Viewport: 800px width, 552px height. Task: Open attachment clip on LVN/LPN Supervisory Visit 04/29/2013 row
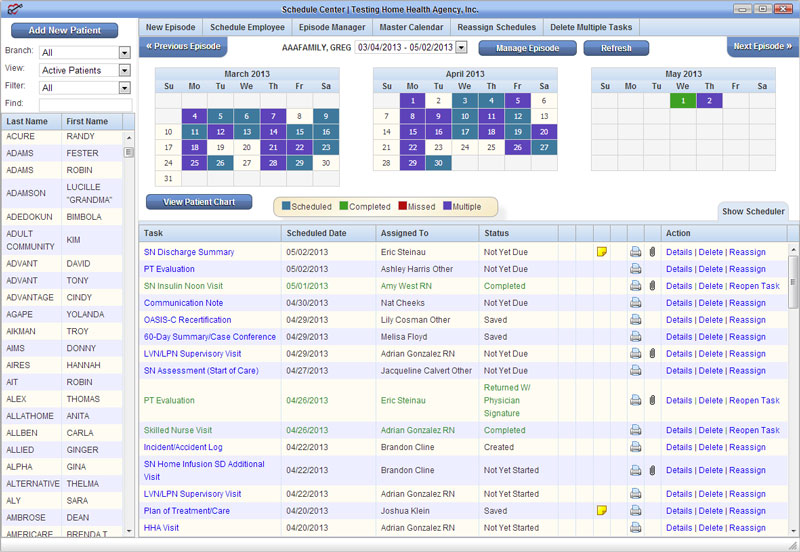652,353
